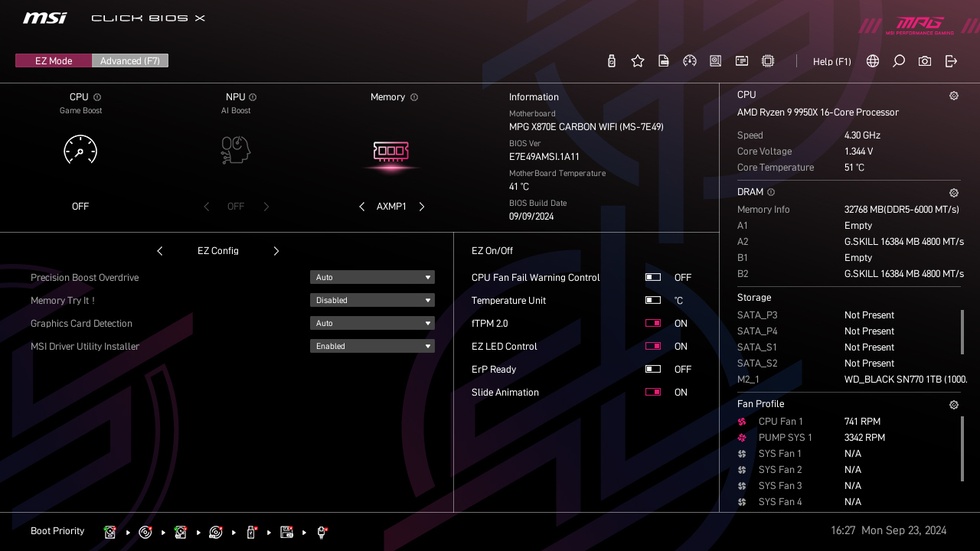
Task: Enable the ErP Ready switch
Action: pyautogui.click(x=653, y=369)
